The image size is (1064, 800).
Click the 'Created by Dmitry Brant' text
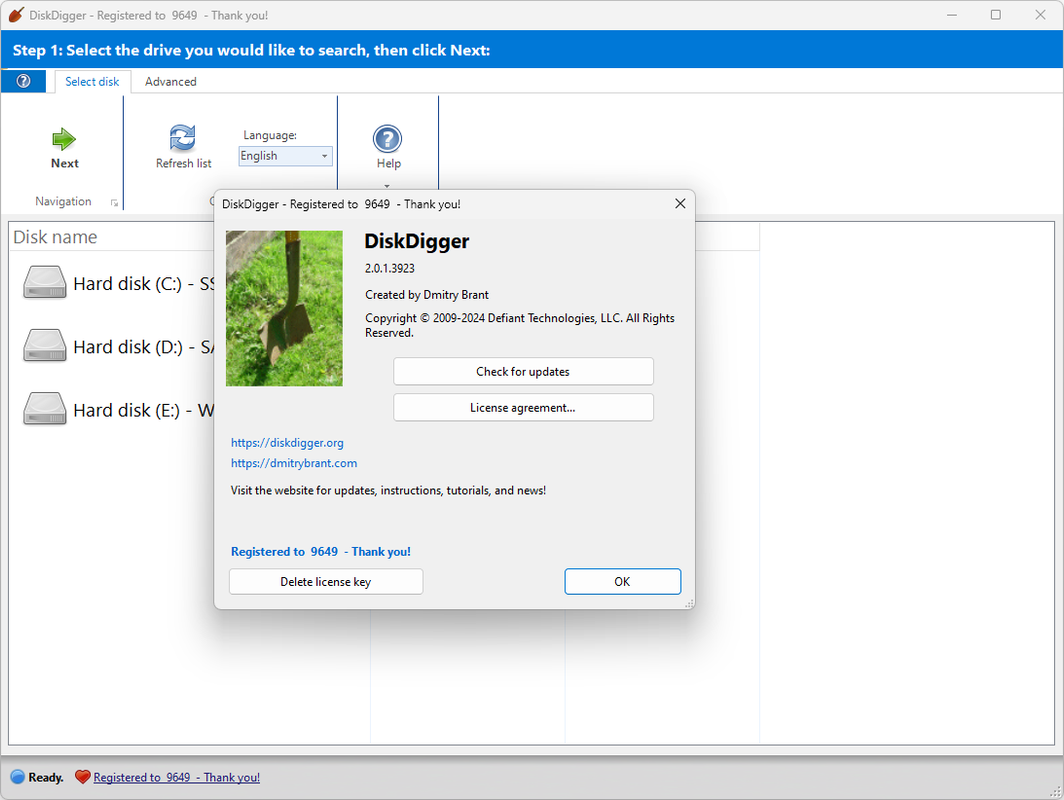[x=427, y=294]
